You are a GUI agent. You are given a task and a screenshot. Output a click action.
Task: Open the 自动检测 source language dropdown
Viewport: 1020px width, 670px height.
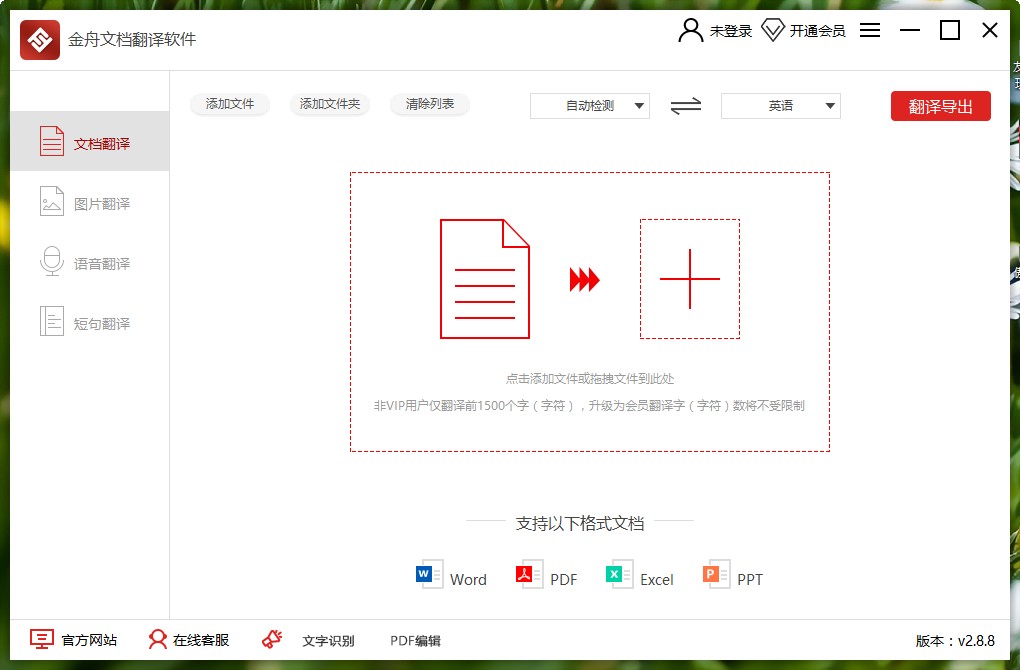pos(589,105)
